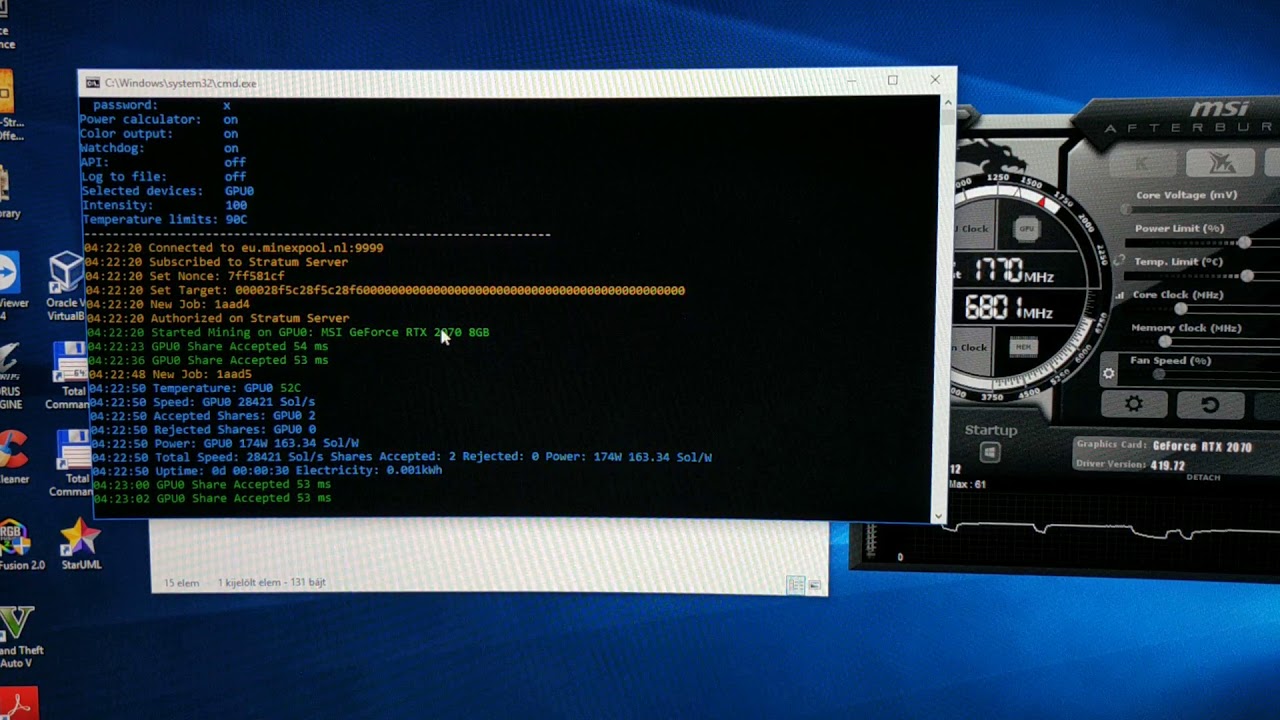Click the GPU chip icon in gauge
The width and height of the screenshot is (1280, 720).
point(1026,229)
